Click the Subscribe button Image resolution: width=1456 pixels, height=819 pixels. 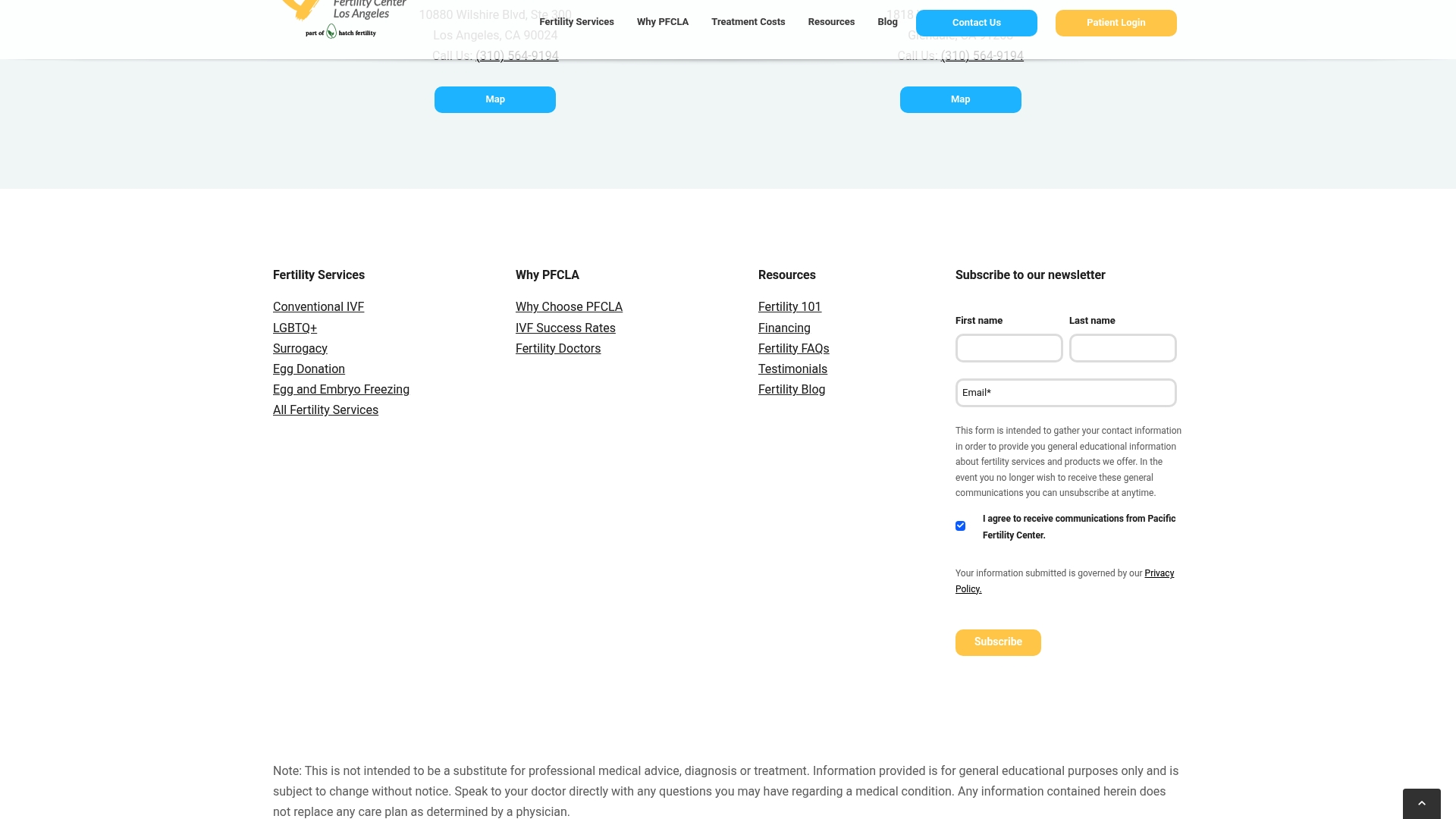(998, 642)
